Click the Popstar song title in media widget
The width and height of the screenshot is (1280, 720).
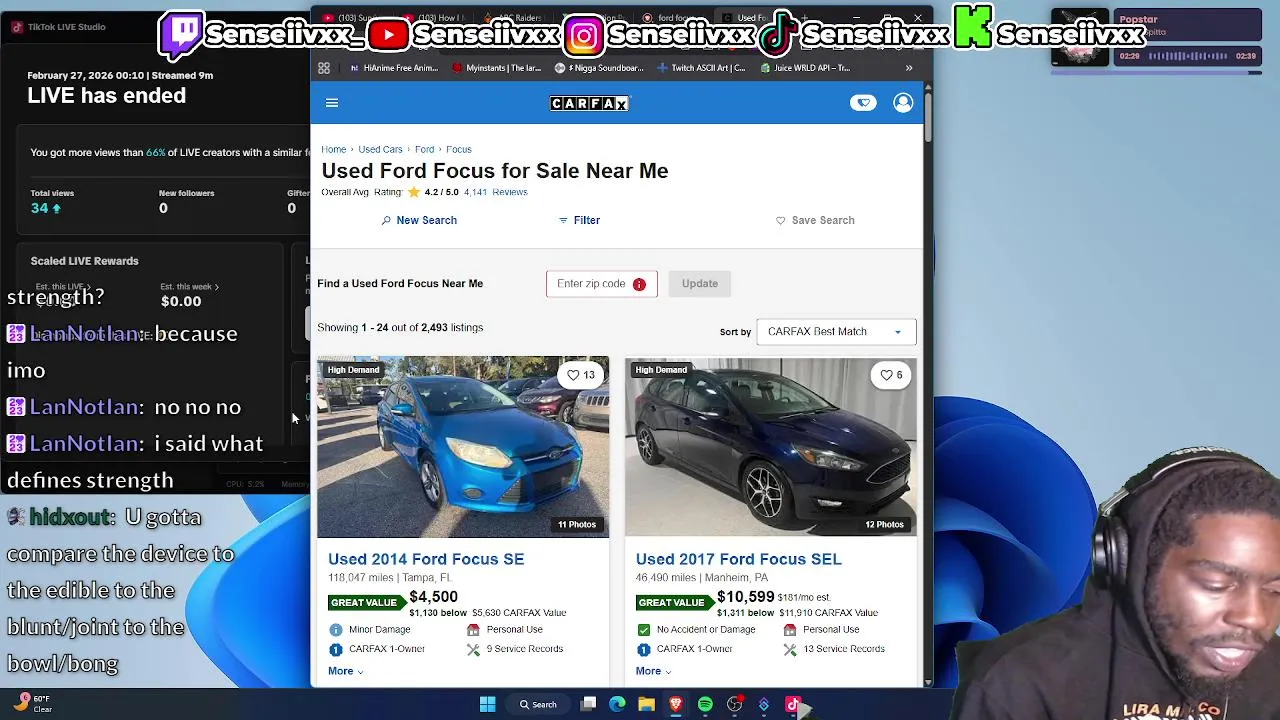click(1138, 19)
